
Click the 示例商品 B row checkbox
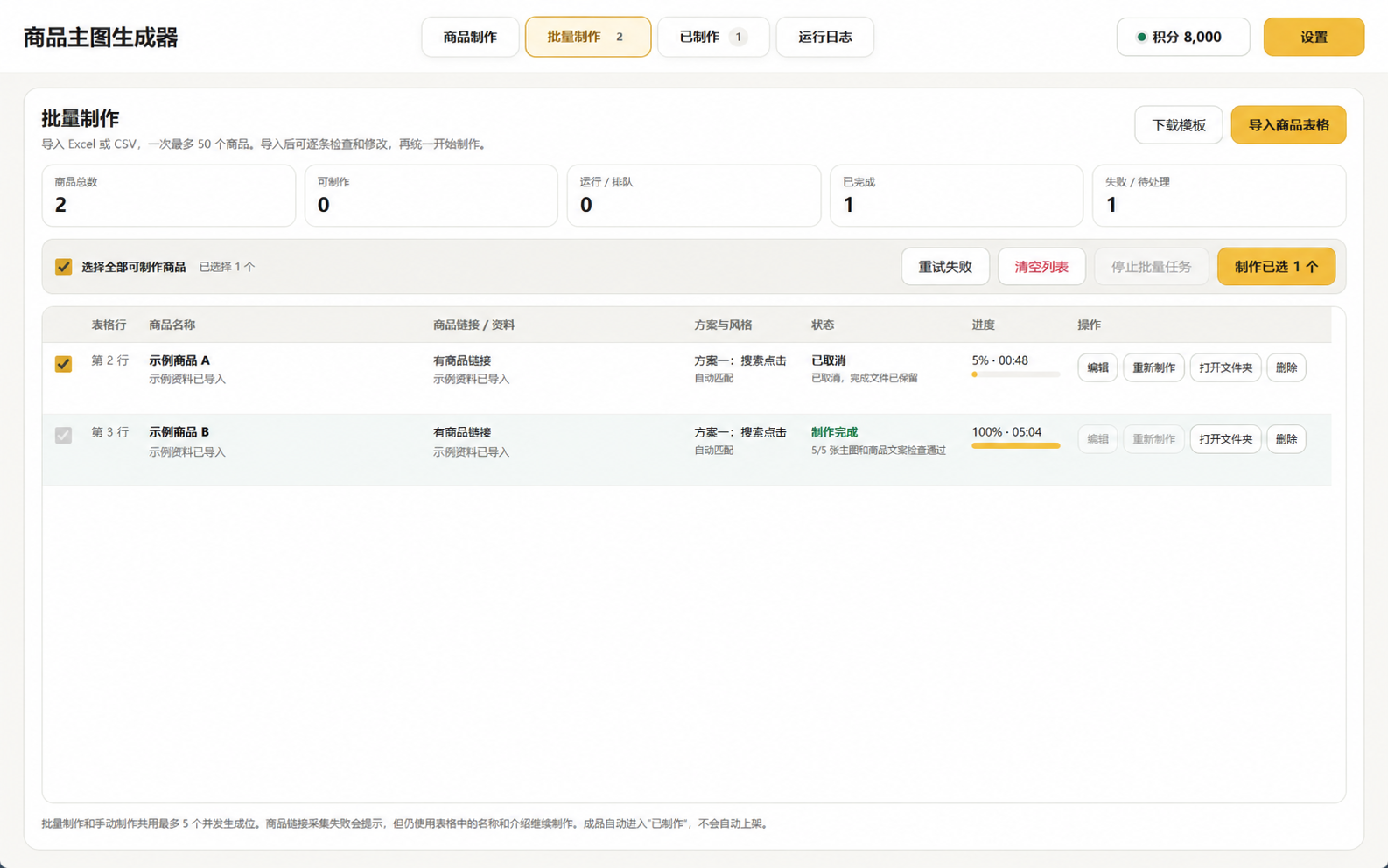click(63, 435)
